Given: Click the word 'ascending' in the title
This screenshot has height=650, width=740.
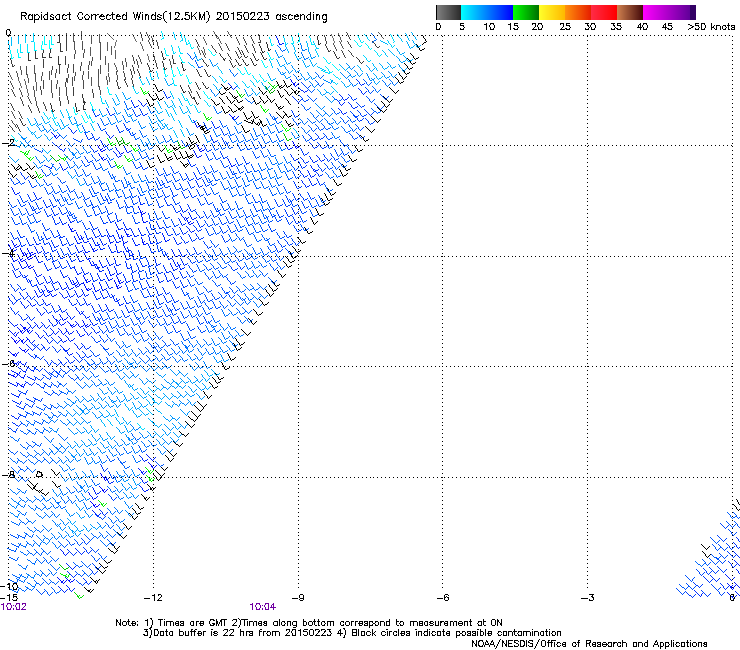Looking at the screenshot, I should [302, 17].
